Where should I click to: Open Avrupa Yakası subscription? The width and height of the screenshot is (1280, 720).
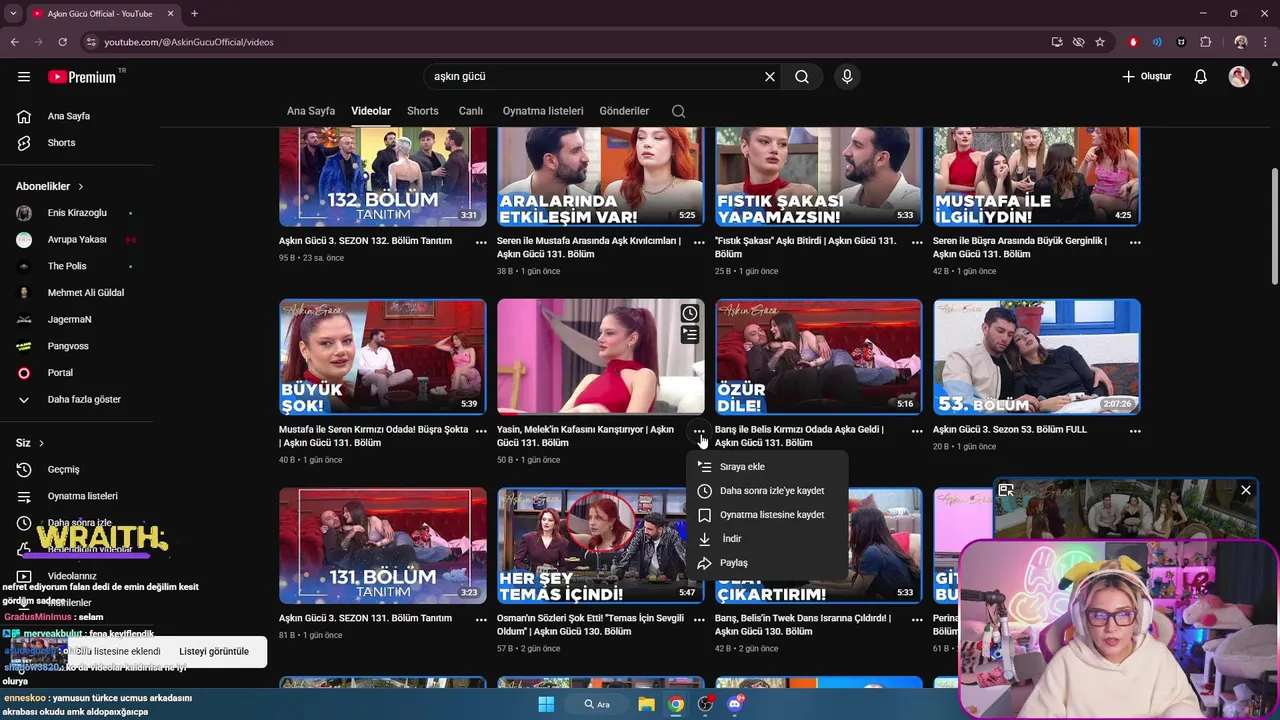coord(76,240)
